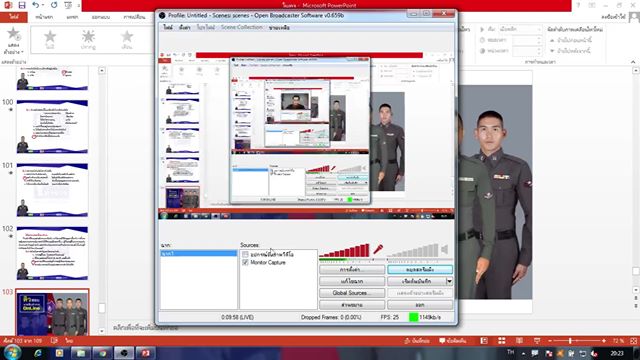
Task: Uncheck the Monitor Capture source
Action: click(245, 262)
